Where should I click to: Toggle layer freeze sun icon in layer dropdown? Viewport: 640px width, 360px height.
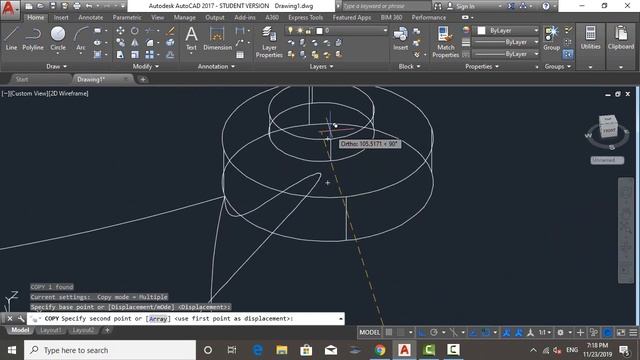pos(300,31)
